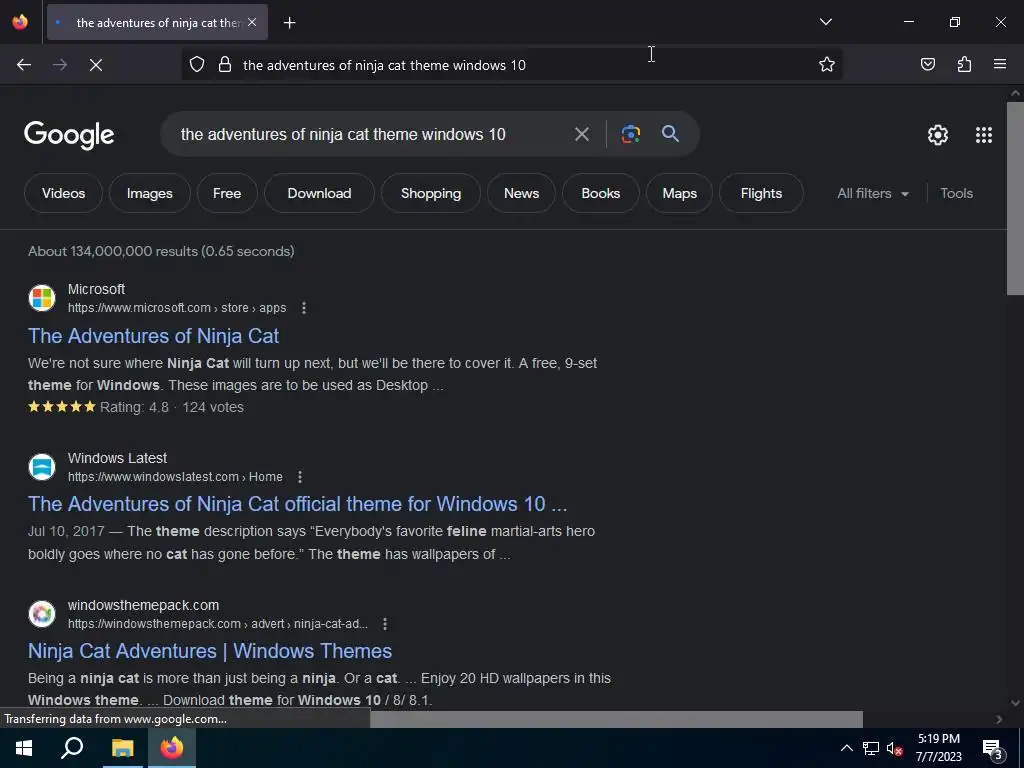Filter results by Images
1024x768 pixels.
point(150,193)
